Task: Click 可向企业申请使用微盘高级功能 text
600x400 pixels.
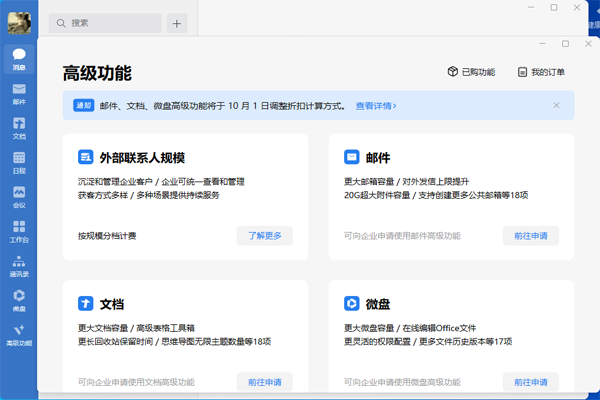Action: coord(402,382)
